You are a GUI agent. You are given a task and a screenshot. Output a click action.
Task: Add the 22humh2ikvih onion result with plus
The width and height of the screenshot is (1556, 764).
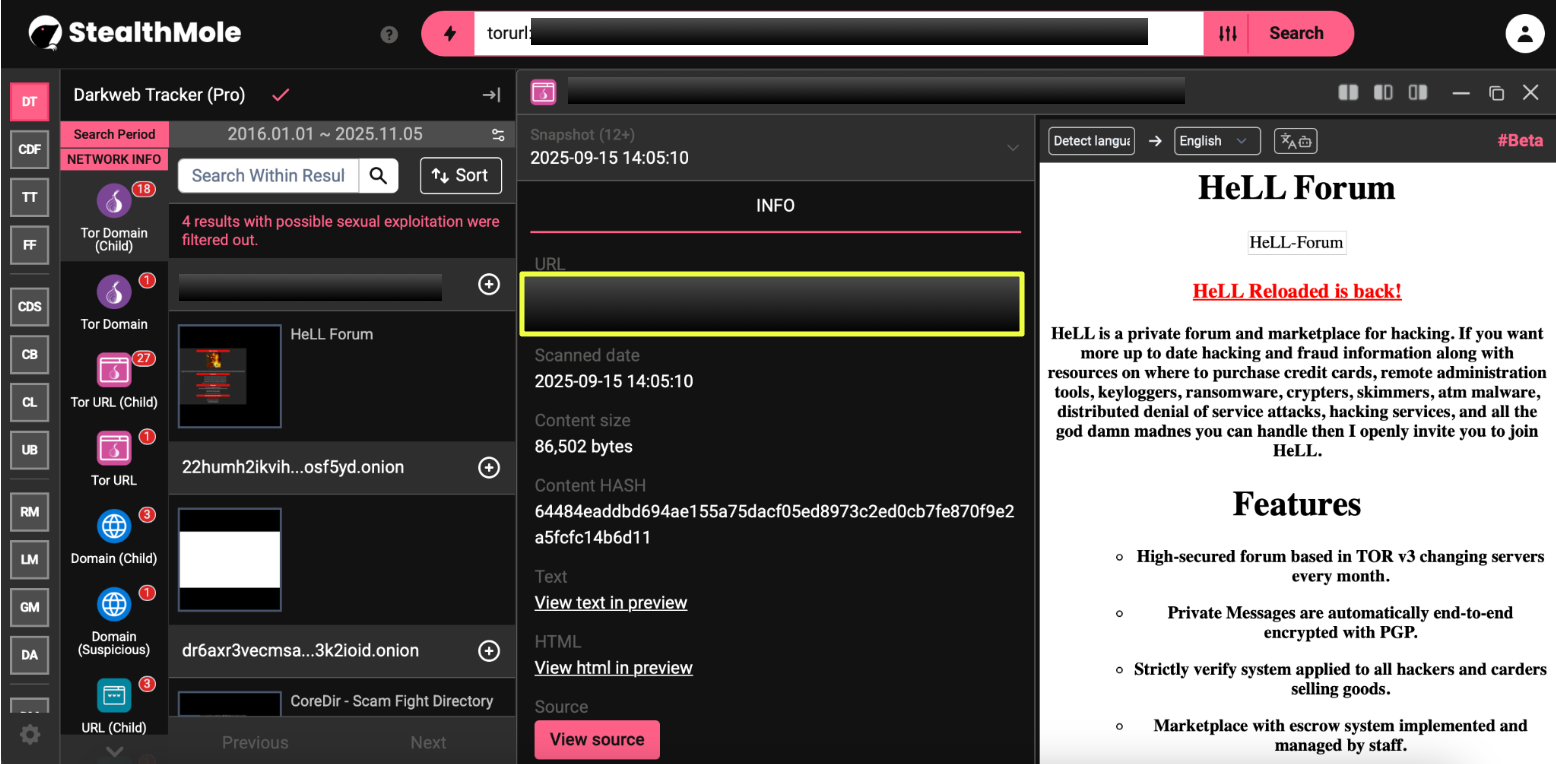(x=489, y=468)
